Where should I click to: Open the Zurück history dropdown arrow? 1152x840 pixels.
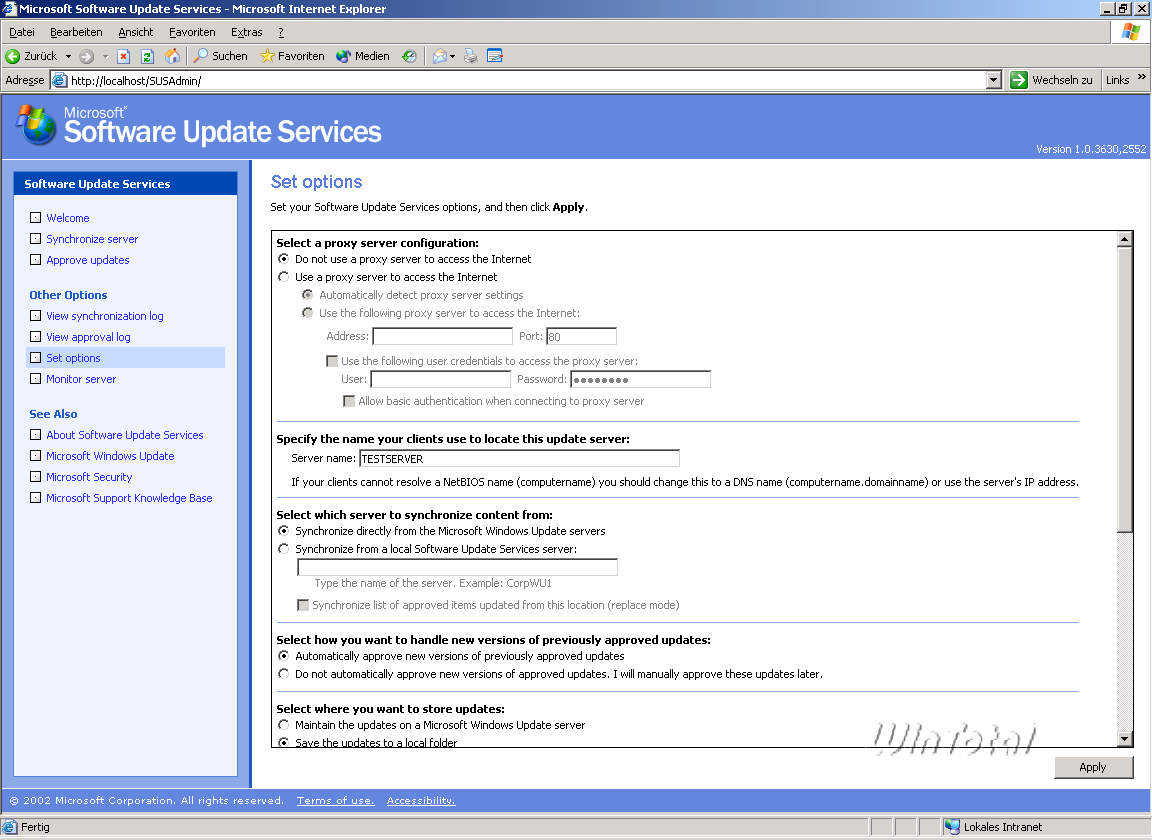coord(68,56)
